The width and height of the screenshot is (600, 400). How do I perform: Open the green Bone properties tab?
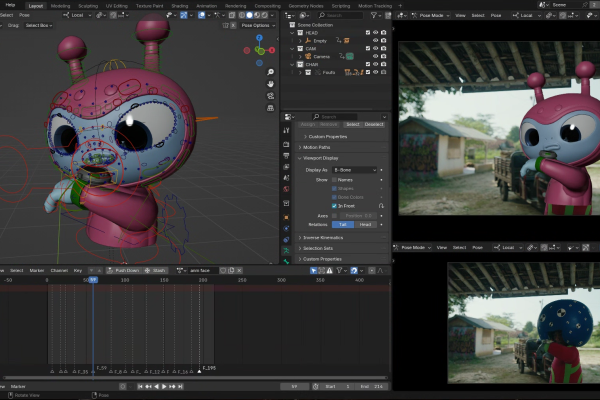(286, 261)
